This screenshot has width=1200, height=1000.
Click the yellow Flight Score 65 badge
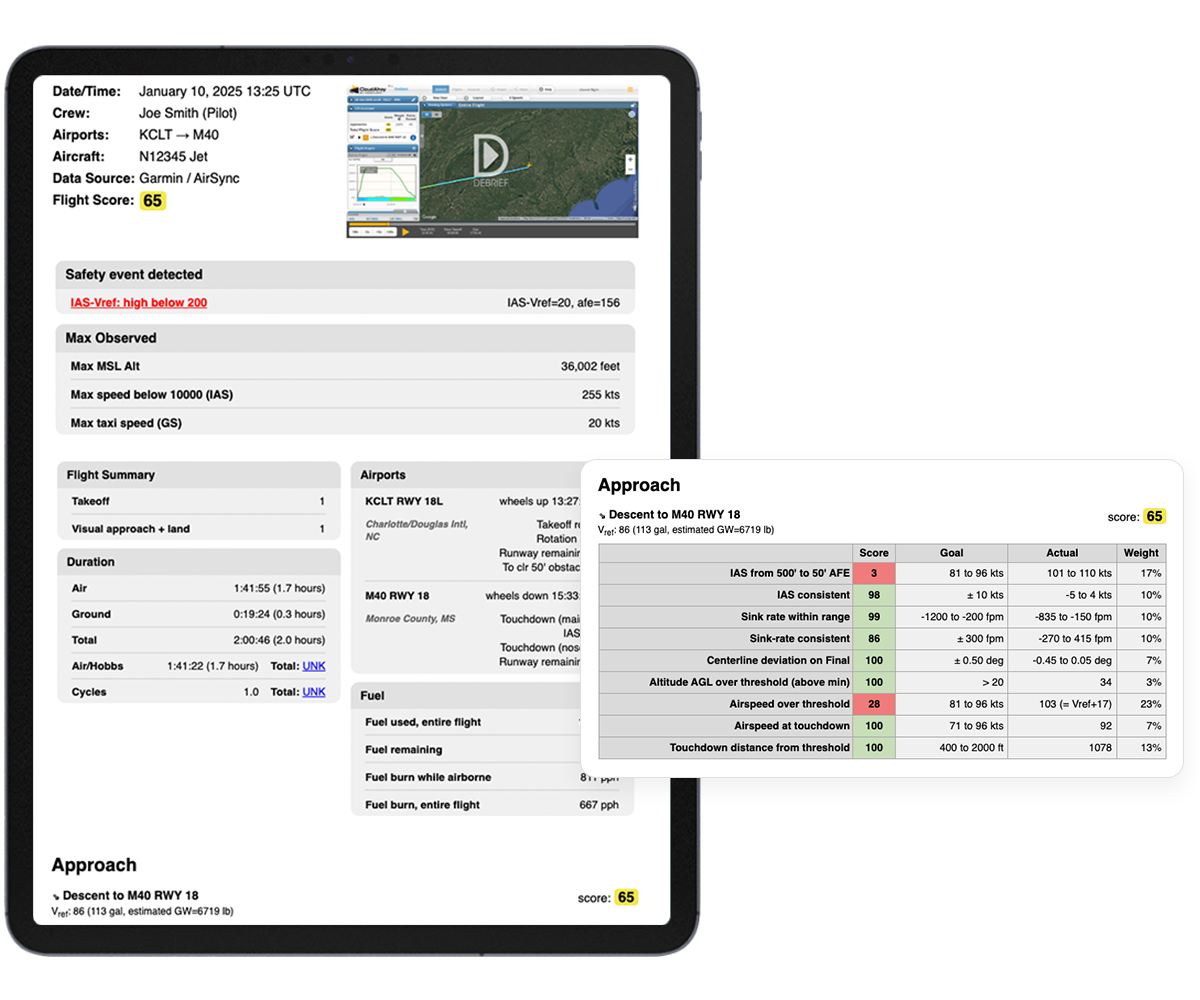pyautogui.click(x=152, y=201)
